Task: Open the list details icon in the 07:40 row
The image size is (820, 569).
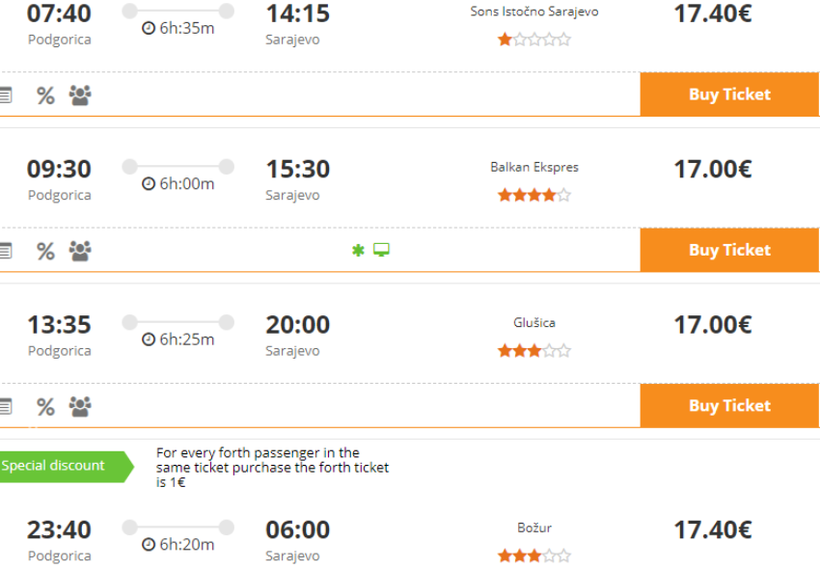Action: point(6,95)
